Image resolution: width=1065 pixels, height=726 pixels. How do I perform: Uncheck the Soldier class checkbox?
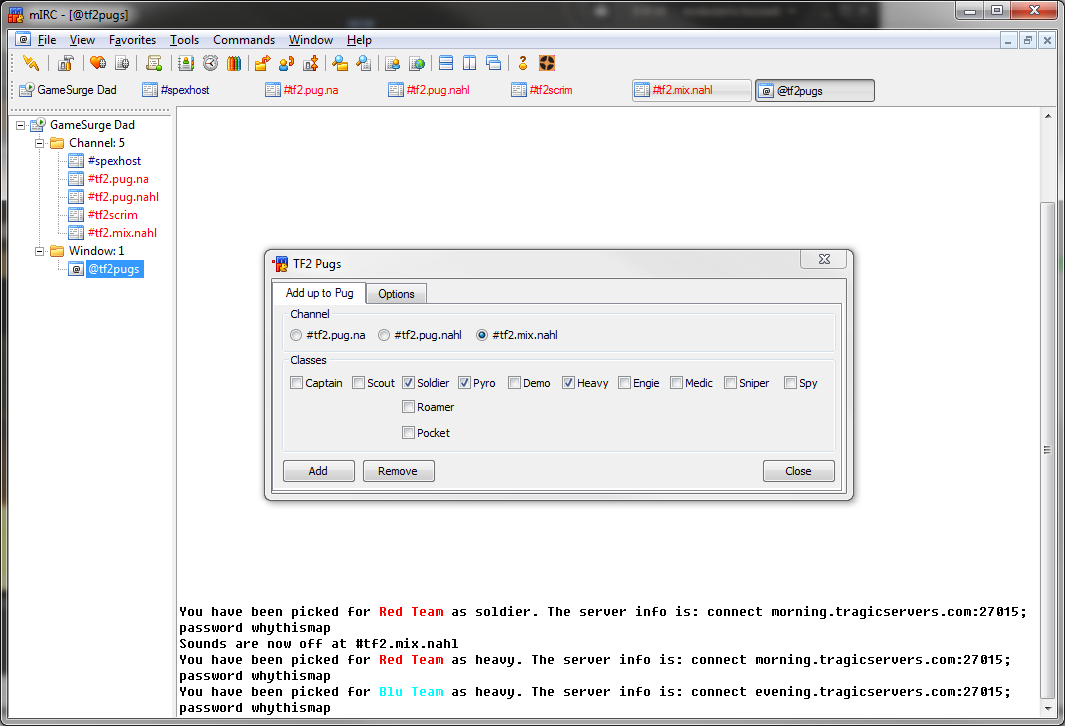coord(408,383)
